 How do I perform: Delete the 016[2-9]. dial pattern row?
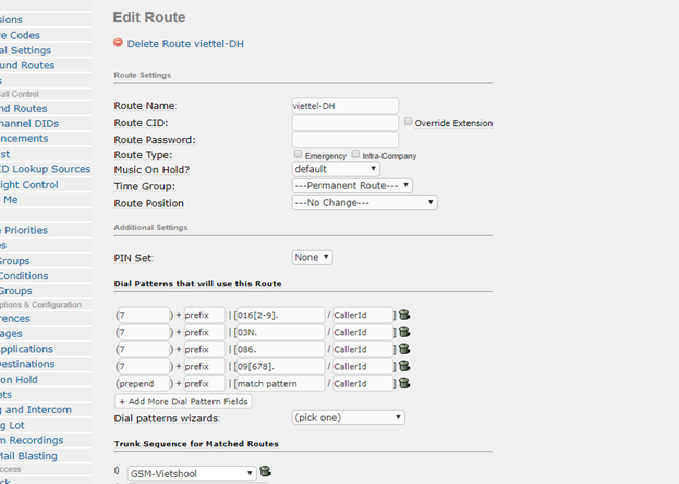click(404, 315)
